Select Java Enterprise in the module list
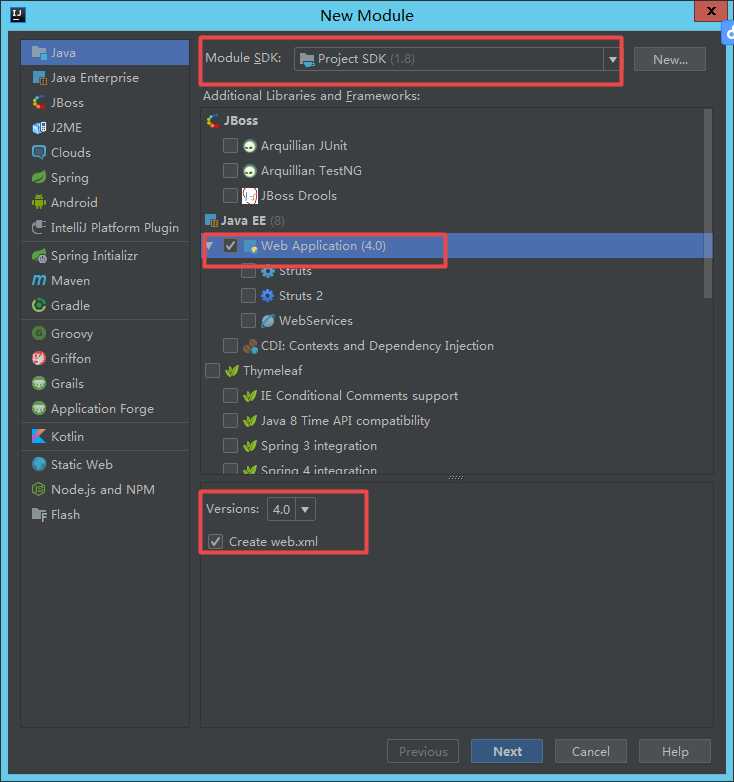Viewport: 734px width, 782px height. click(x=105, y=78)
